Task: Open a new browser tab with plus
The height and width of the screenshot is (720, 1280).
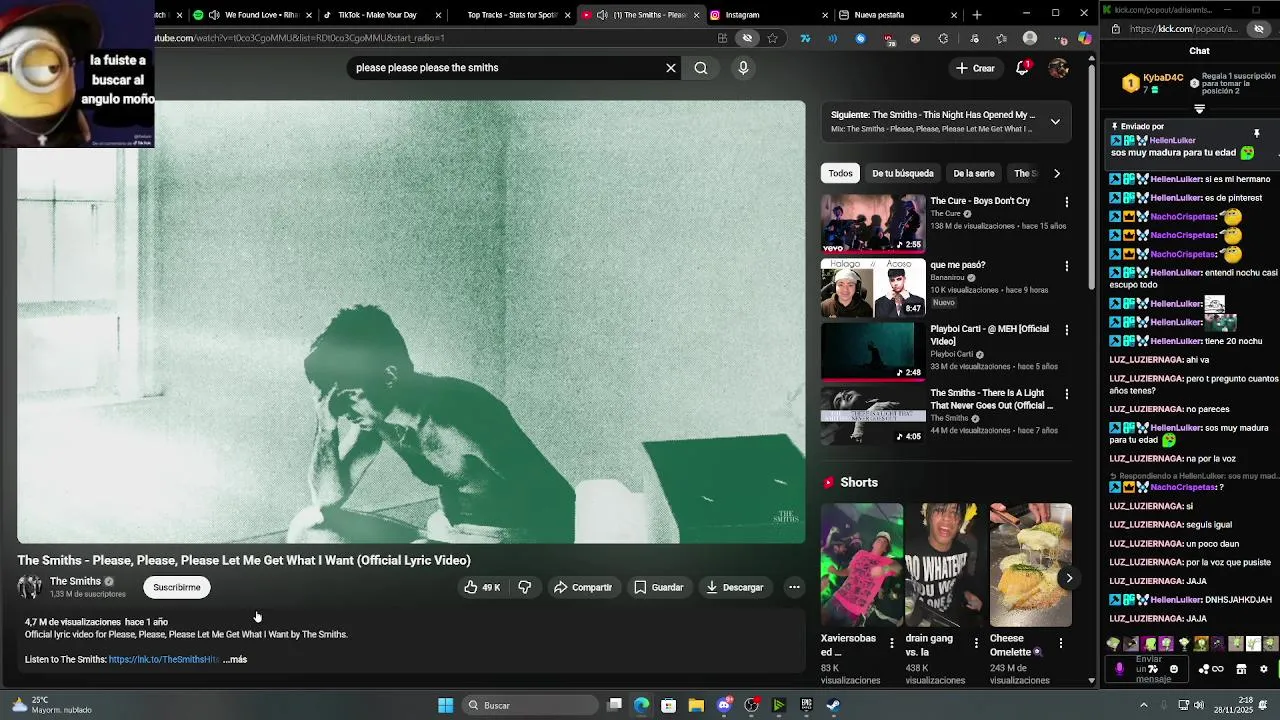Action: (x=977, y=15)
